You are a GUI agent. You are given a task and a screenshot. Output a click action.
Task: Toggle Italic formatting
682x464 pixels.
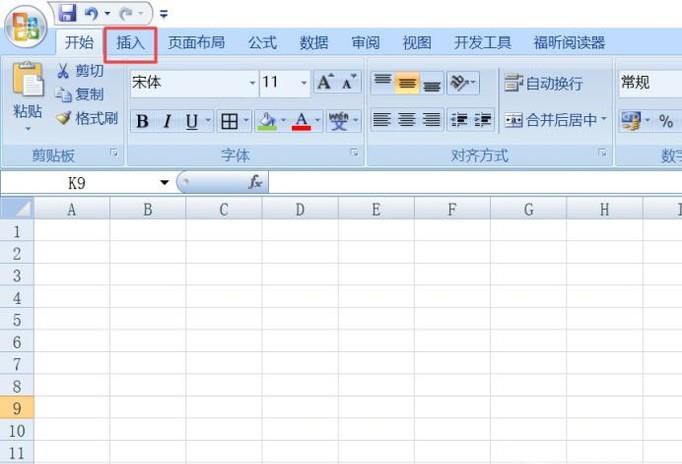(167, 121)
